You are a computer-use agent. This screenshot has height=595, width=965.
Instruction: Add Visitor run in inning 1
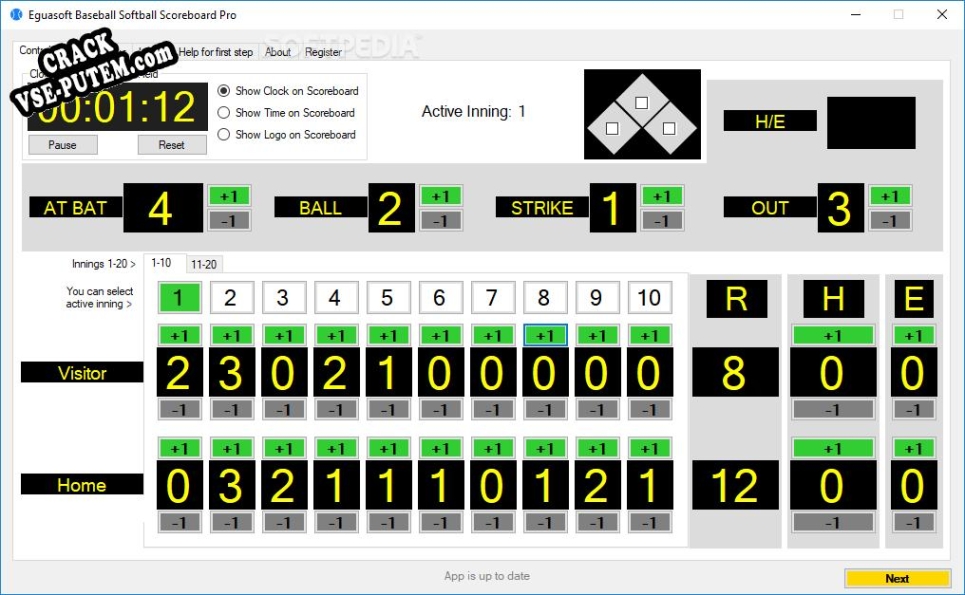[x=179, y=335]
